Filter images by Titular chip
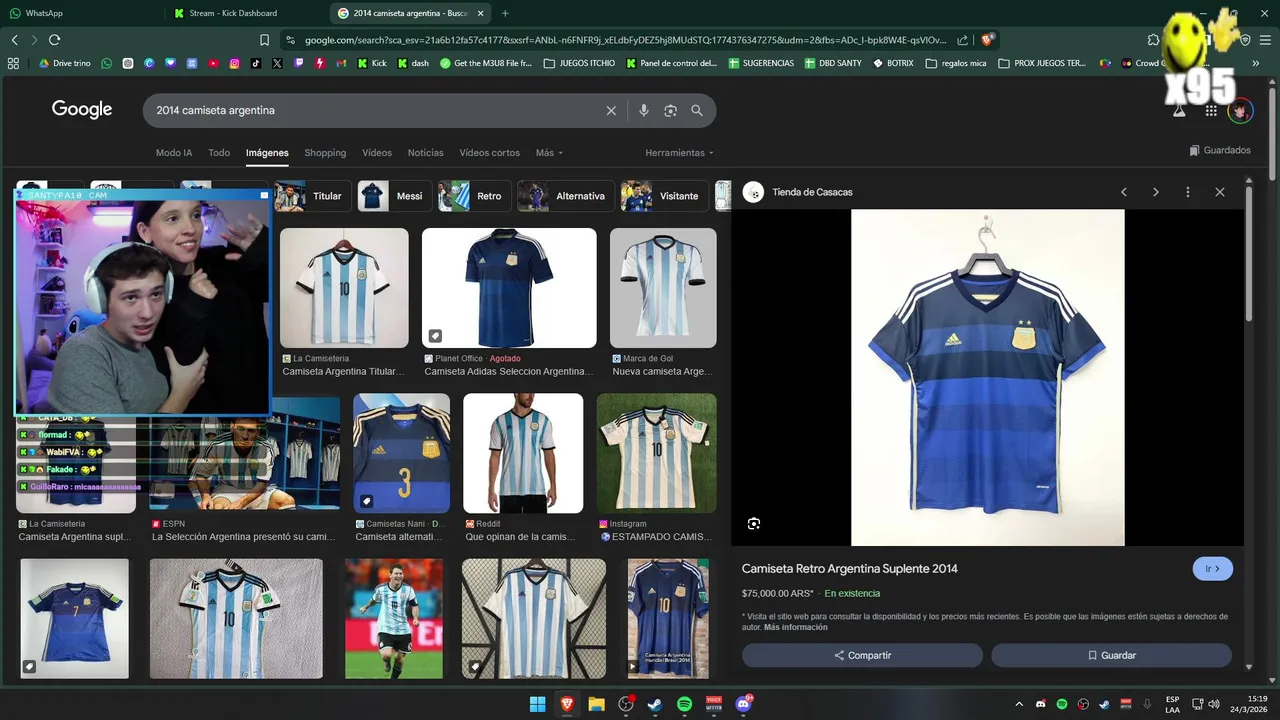The image size is (1280, 720). coord(311,196)
